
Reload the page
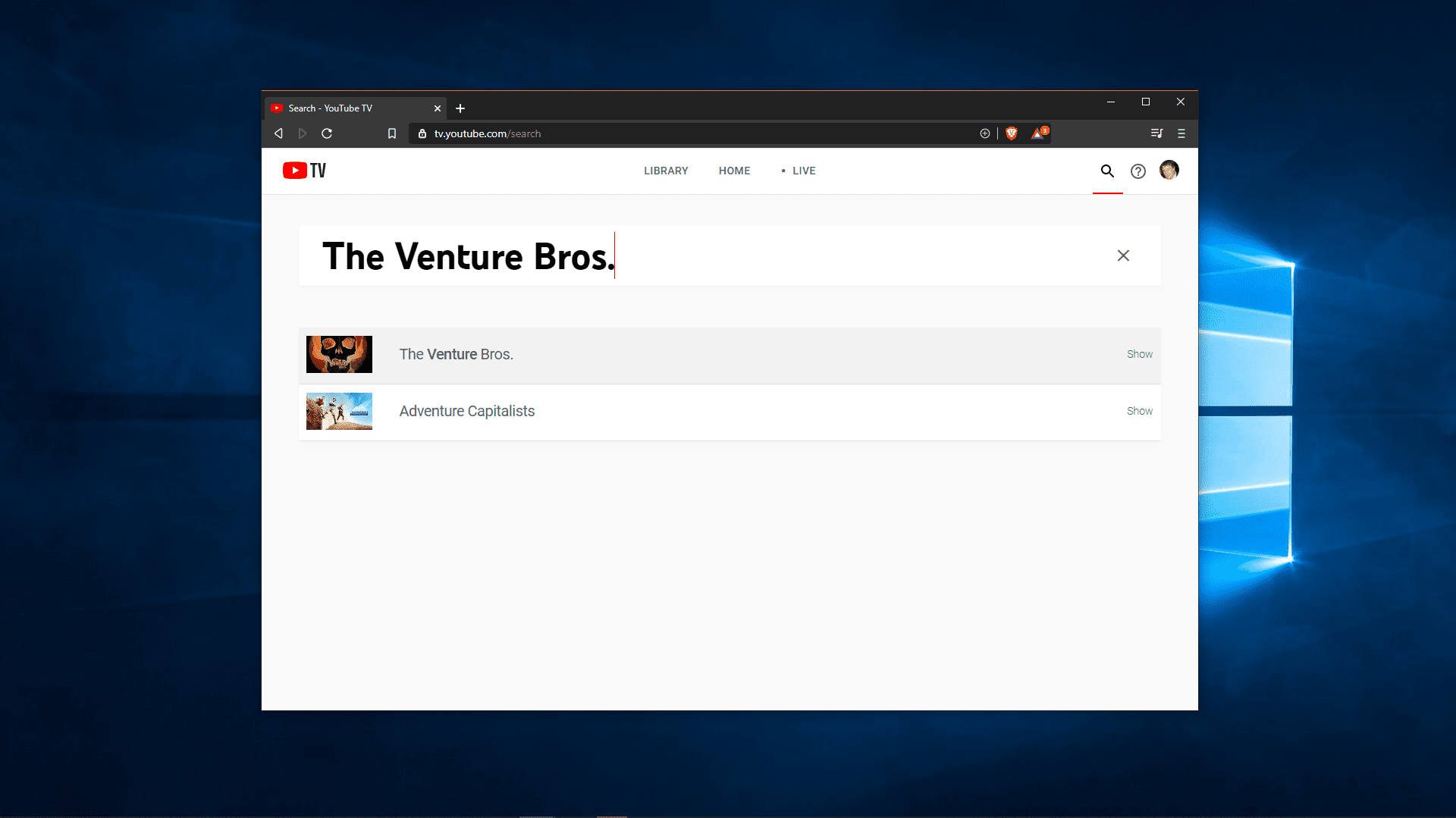[327, 133]
